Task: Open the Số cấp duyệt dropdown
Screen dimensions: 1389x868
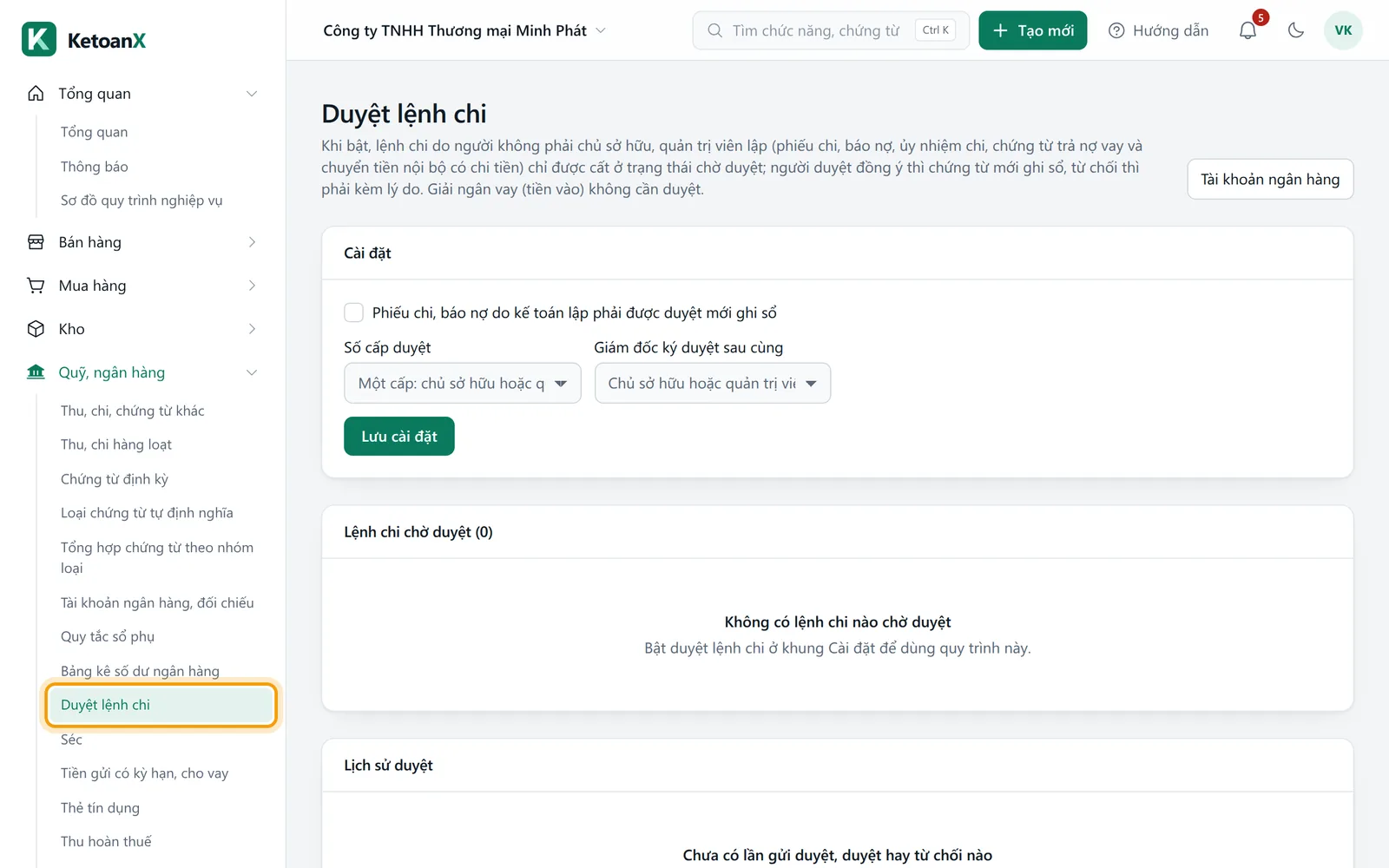Action: tap(463, 383)
